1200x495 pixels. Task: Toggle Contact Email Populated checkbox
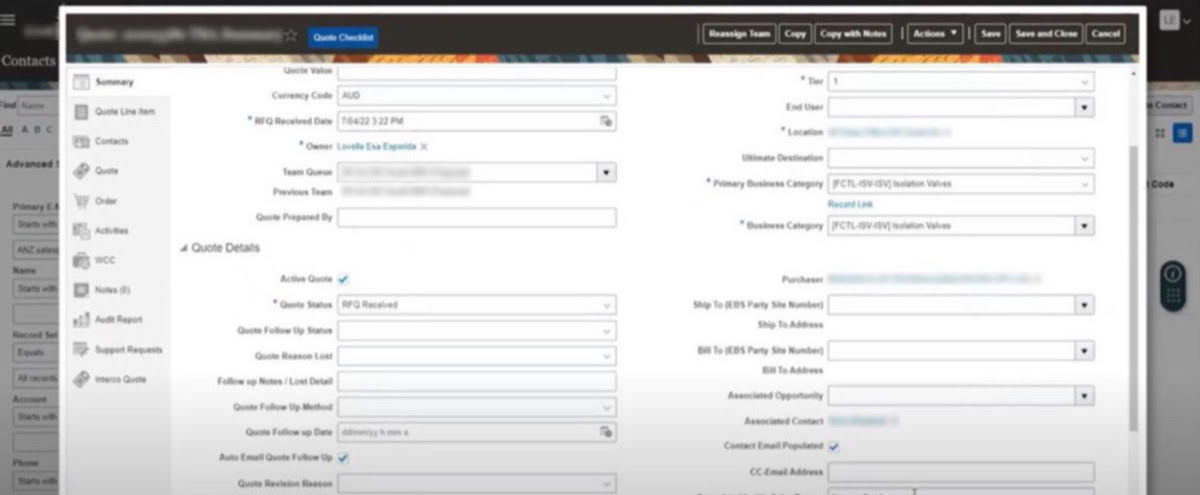(834, 446)
